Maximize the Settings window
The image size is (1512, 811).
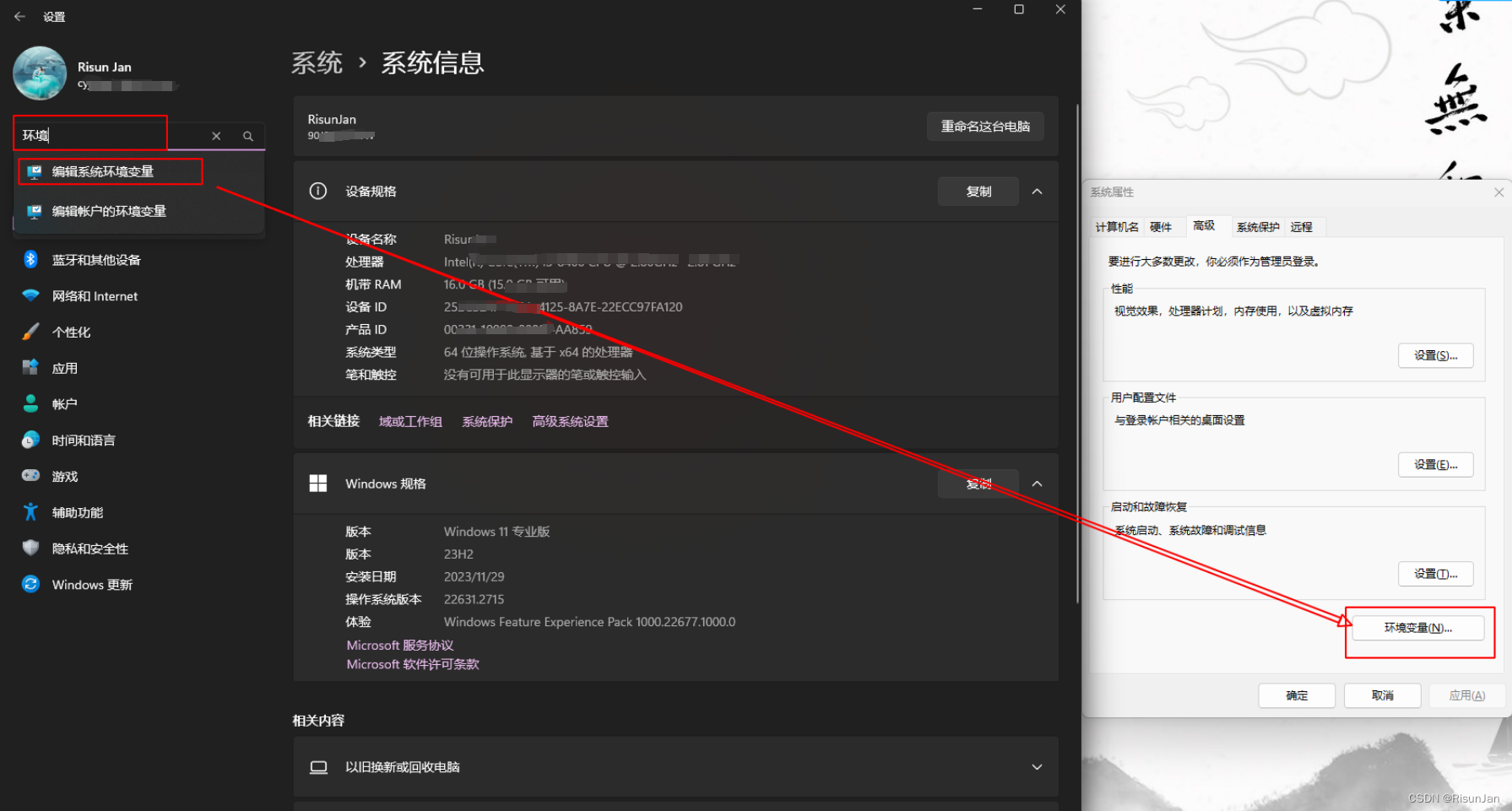[1019, 9]
